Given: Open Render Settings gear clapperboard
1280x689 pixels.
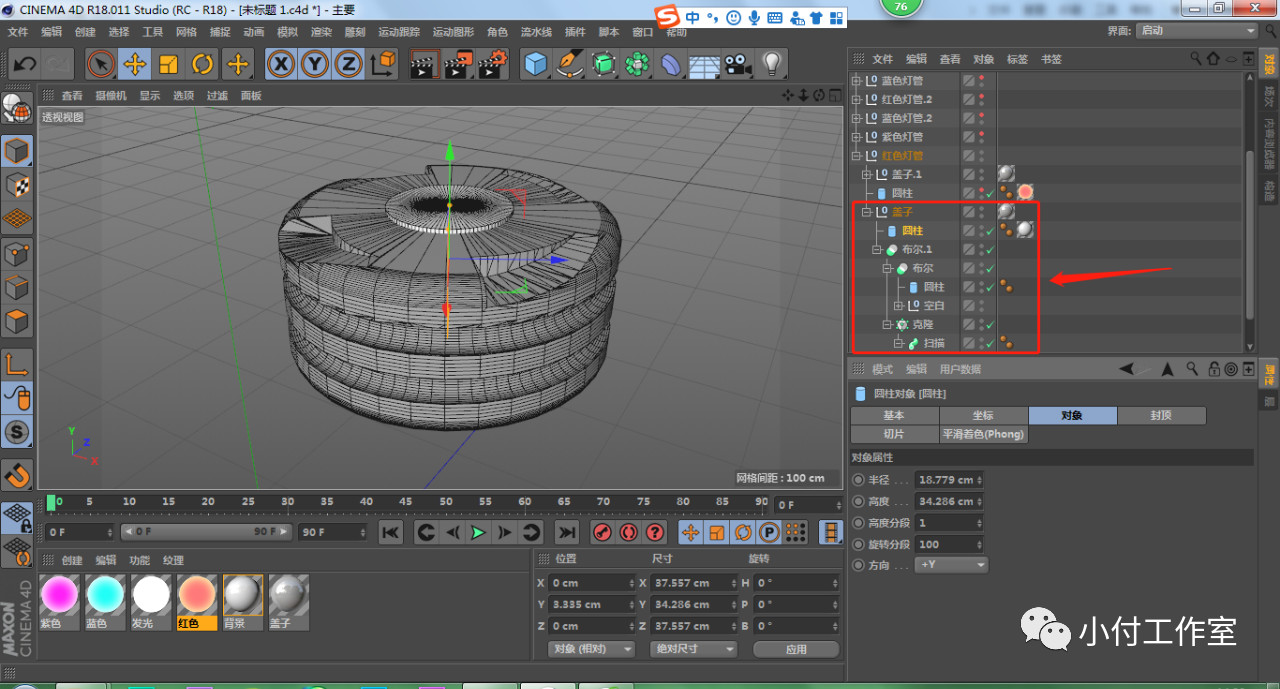Looking at the screenshot, I should [493, 65].
